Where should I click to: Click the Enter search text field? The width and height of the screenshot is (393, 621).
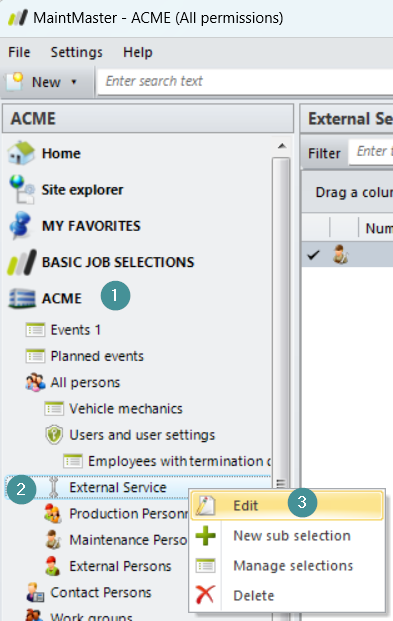coord(245,82)
